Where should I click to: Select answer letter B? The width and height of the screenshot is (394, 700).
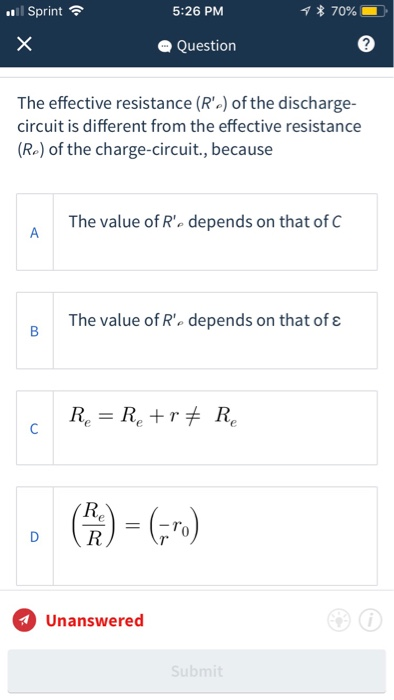pyautogui.click(x=34, y=331)
